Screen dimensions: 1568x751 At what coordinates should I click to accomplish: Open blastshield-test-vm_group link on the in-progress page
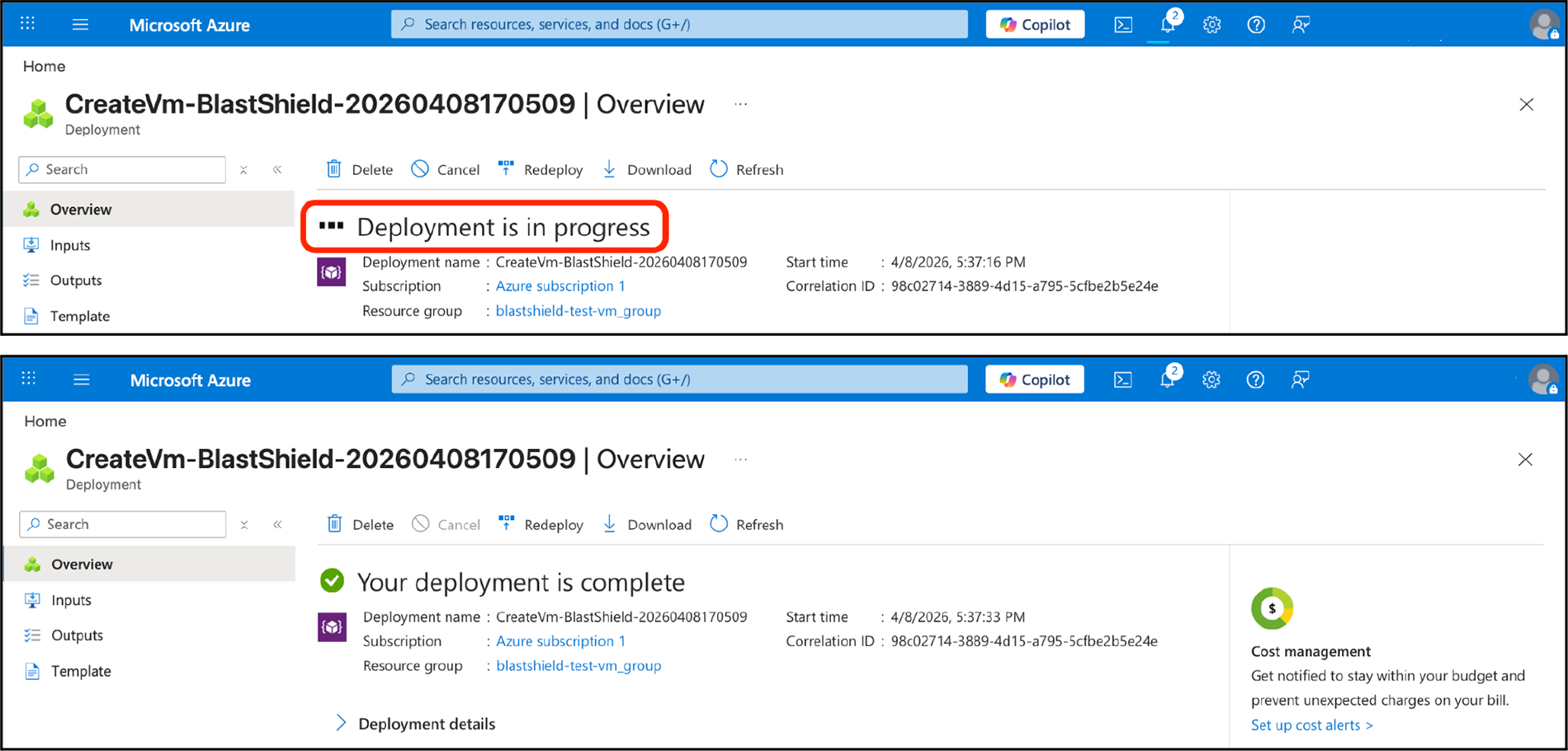click(x=579, y=311)
